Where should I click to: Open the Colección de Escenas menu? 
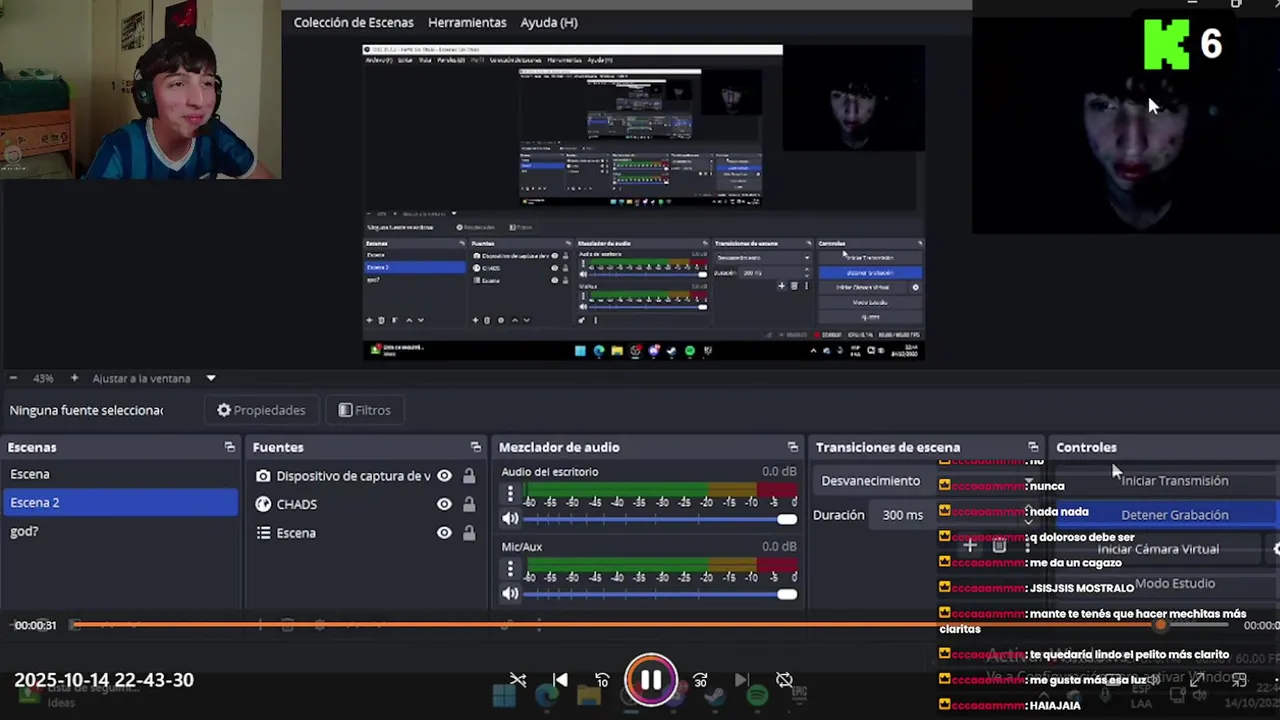(353, 22)
